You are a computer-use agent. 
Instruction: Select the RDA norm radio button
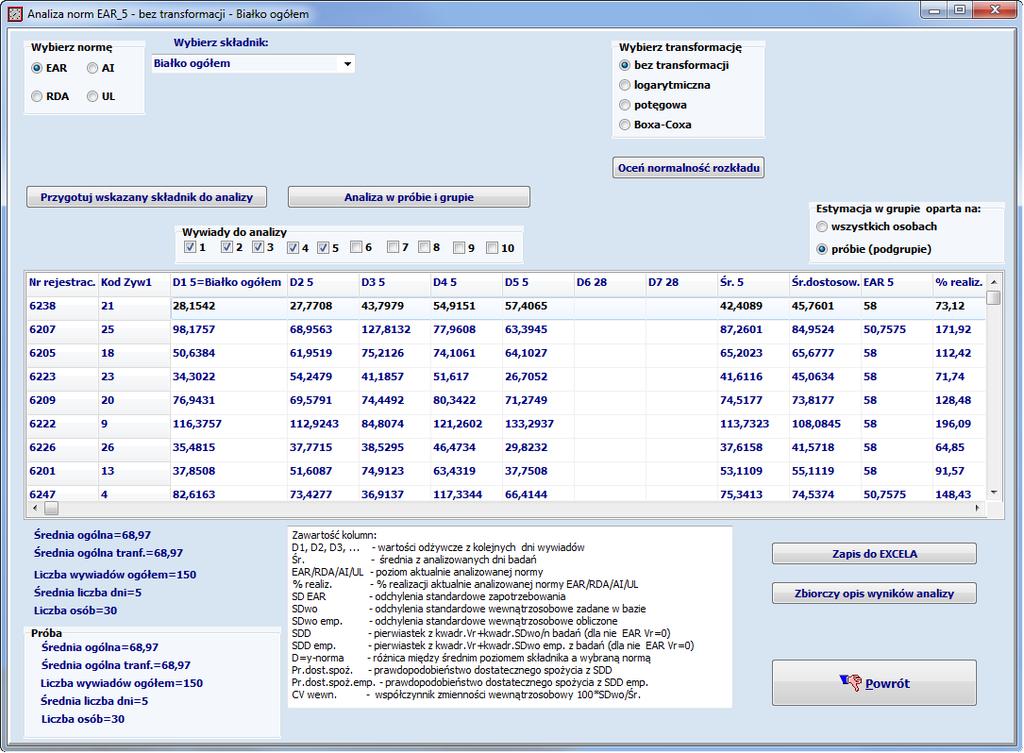(37, 97)
